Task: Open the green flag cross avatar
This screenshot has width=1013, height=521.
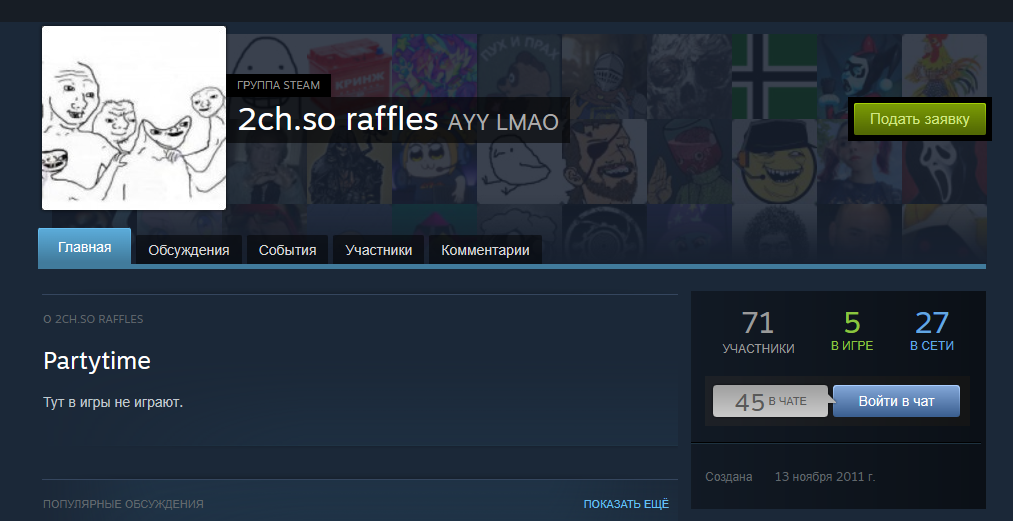Action: (774, 76)
